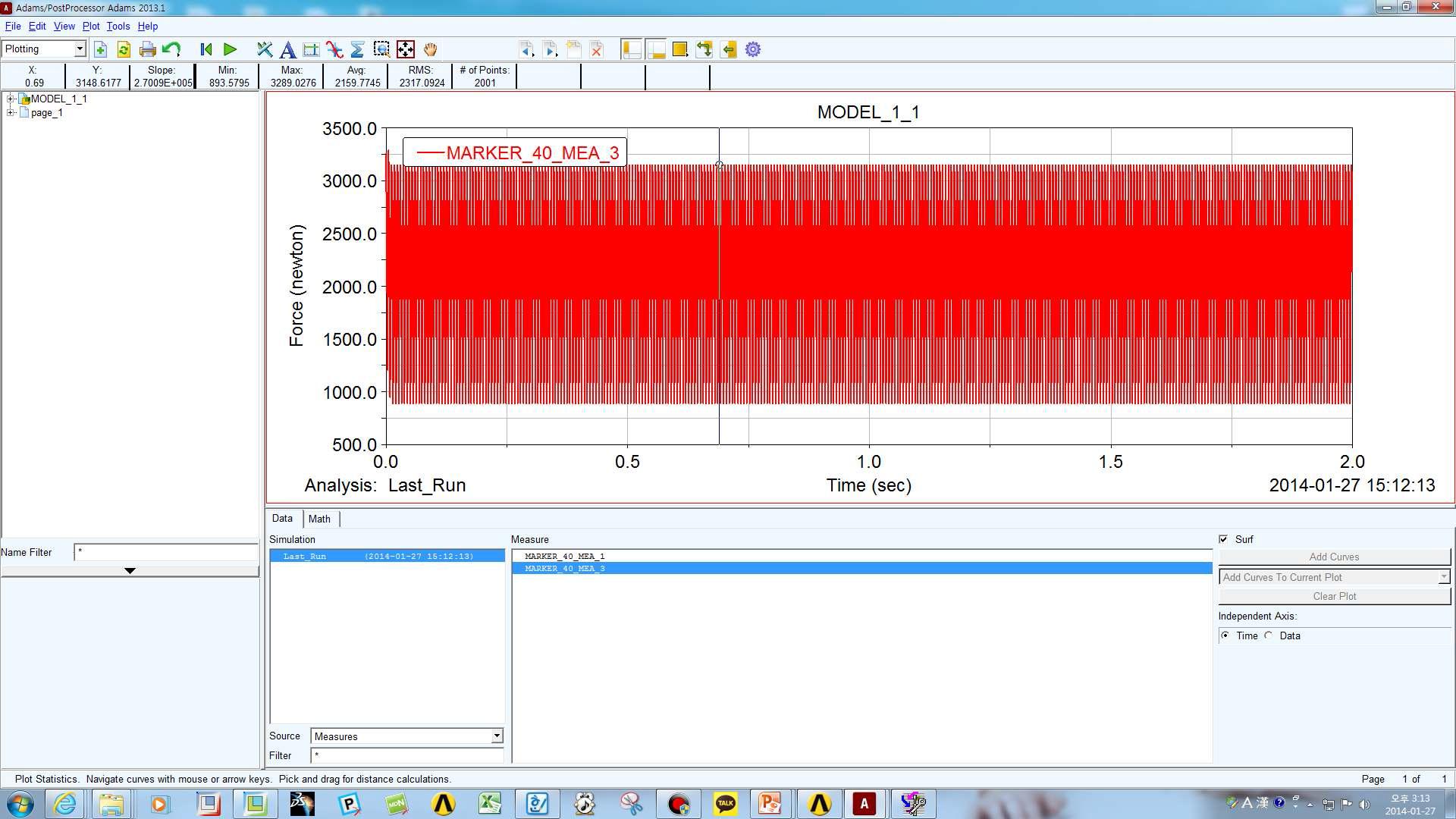The width and height of the screenshot is (1456, 819).
Task: Click the MARKER_40_MEA_3 legend entry
Action: point(515,153)
